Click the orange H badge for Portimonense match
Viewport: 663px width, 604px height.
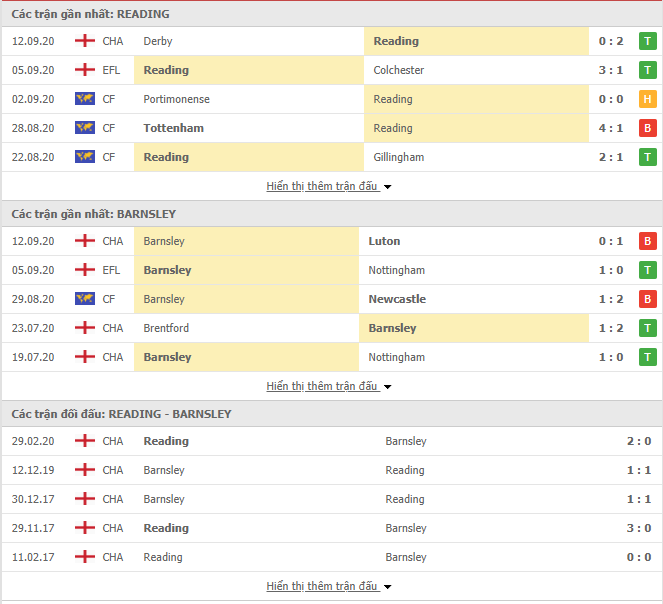click(647, 99)
